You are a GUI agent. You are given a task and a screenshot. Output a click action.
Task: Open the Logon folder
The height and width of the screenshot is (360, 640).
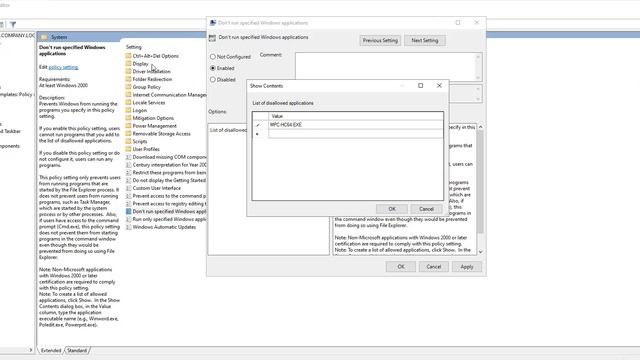[x=136, y=110]
